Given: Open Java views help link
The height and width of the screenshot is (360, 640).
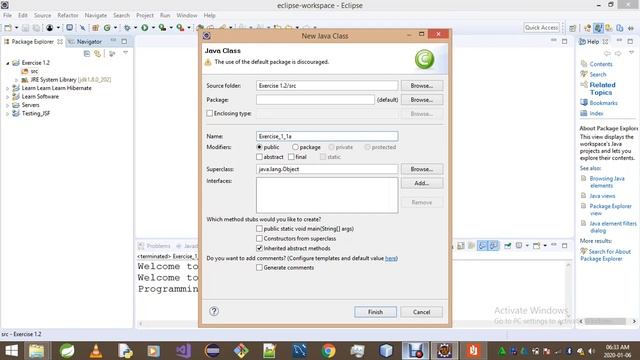Looking at the screenshot, I should pyautogui.click(x=602, y=196).
